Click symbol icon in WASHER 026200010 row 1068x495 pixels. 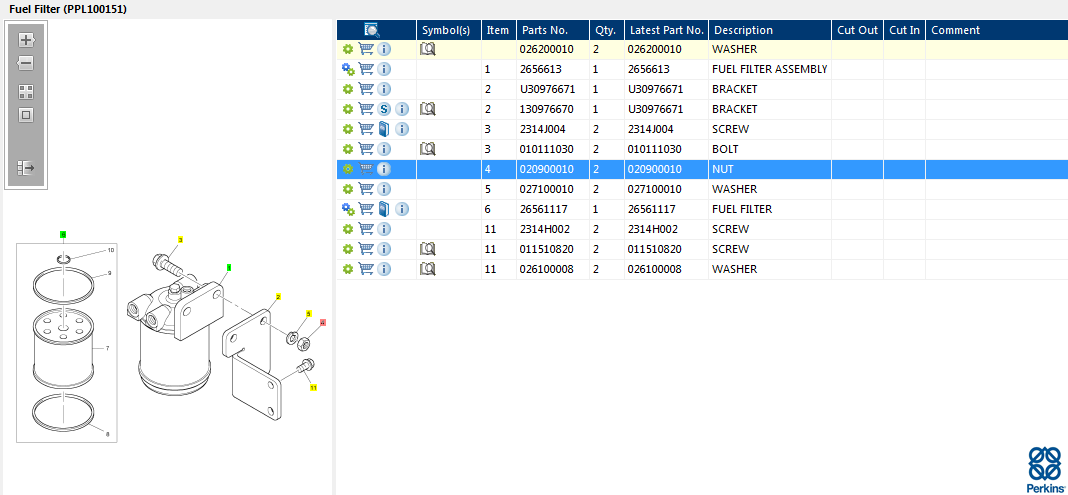[428, 49]
